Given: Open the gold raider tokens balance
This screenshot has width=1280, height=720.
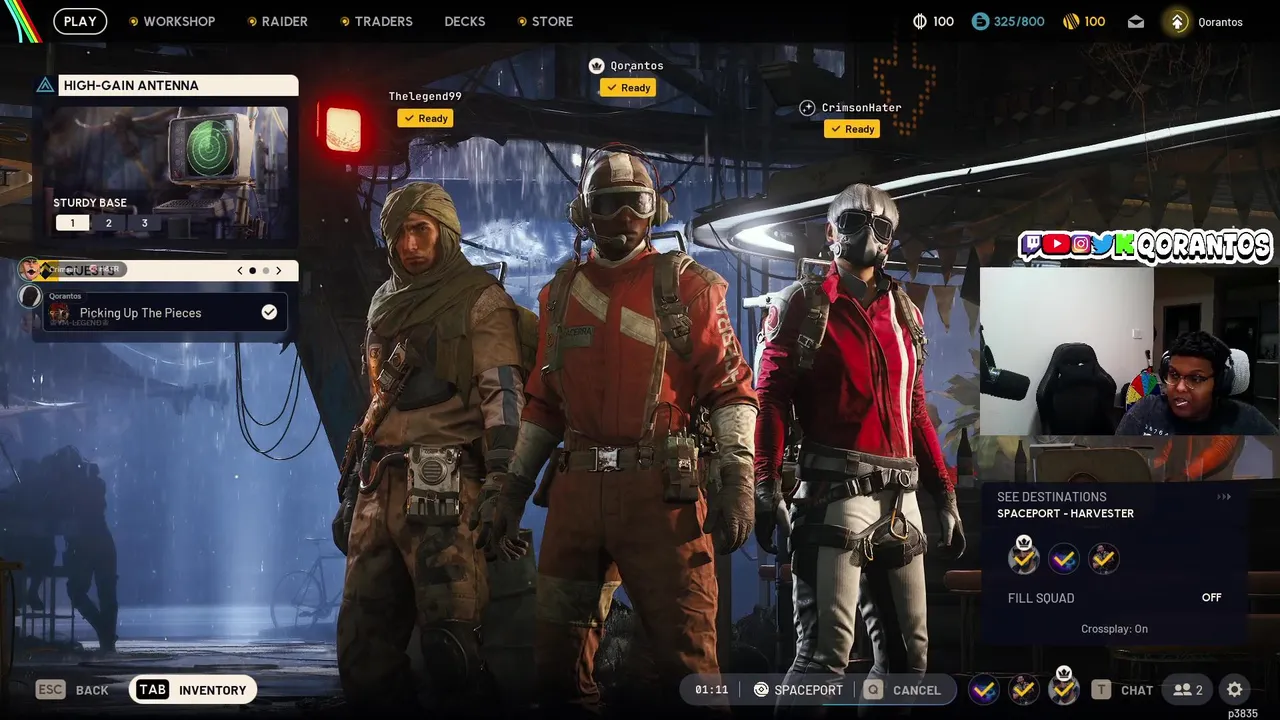Looking at the screenshot, I should click(1082, 21).
